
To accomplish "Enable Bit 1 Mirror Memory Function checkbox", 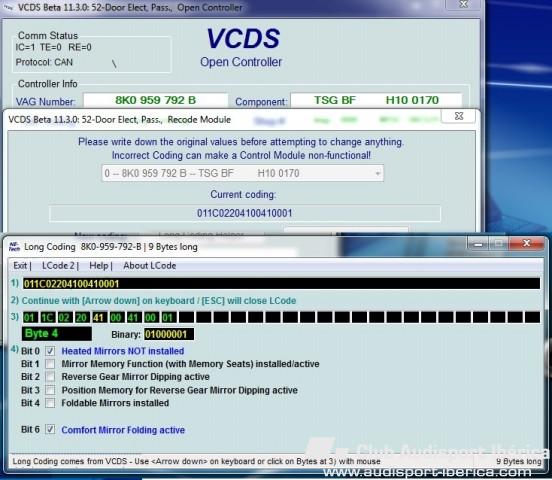I will pos(50,364).
